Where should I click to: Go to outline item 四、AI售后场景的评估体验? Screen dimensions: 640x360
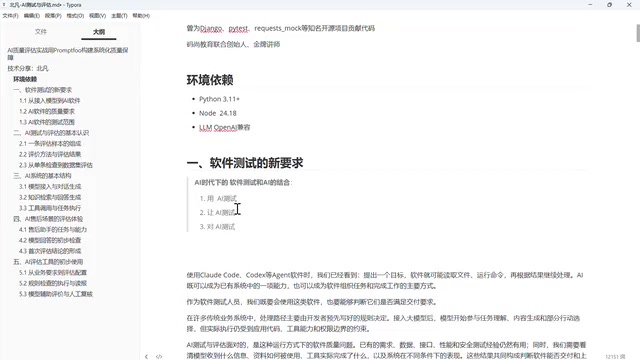[48, 218]
